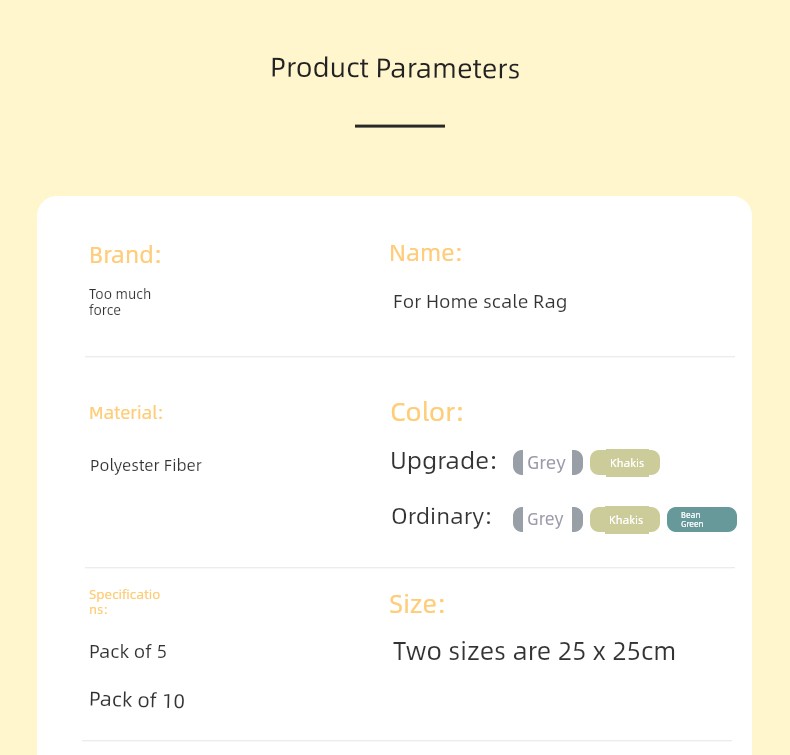This screenshot has width=790, height=755.
Task: Click the Size heading
Action: 417,604
